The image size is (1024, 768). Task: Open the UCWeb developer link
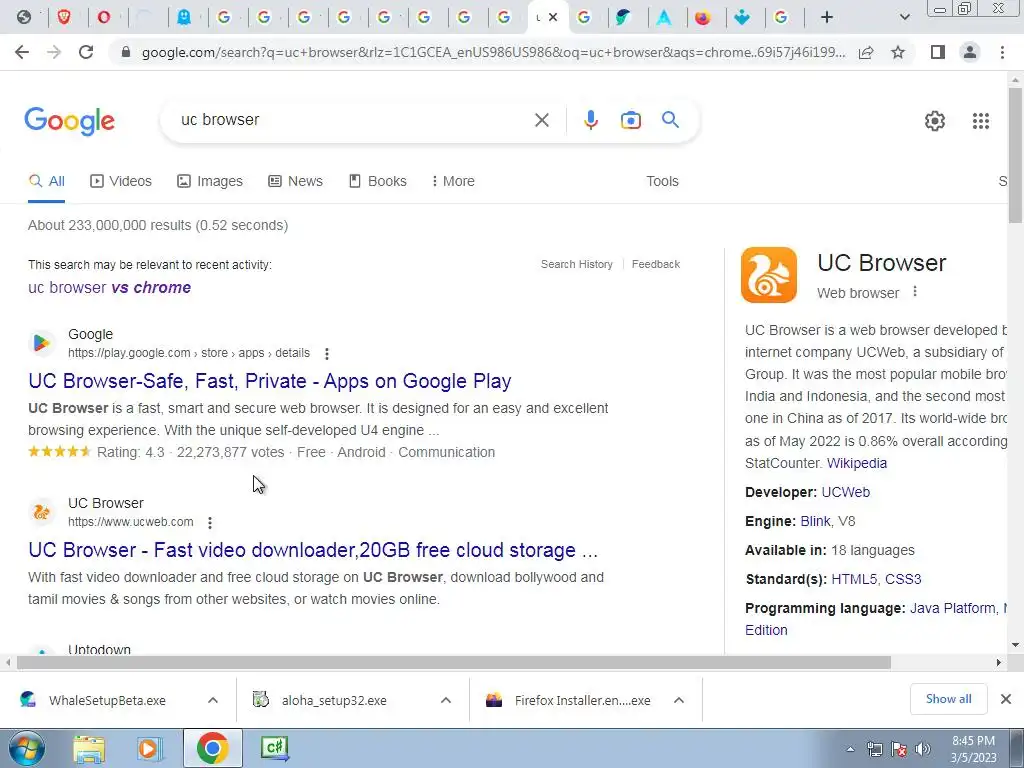click(846, 492)
